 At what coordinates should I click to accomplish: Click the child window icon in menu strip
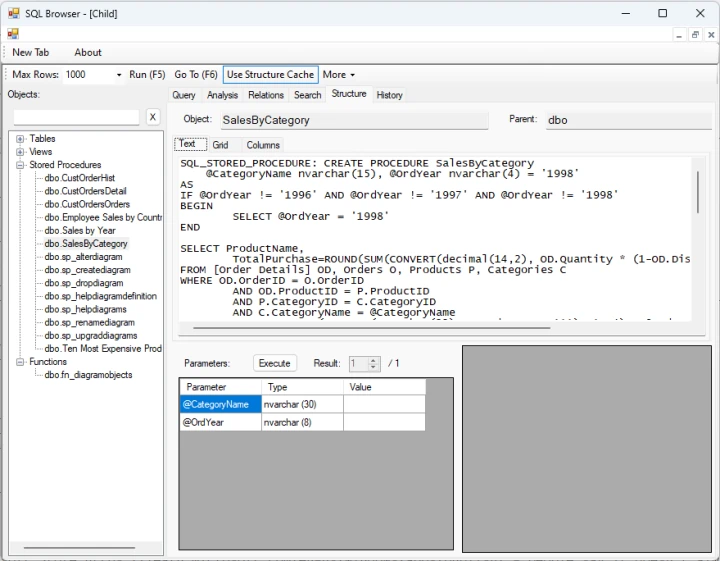[x=13, y=34]
